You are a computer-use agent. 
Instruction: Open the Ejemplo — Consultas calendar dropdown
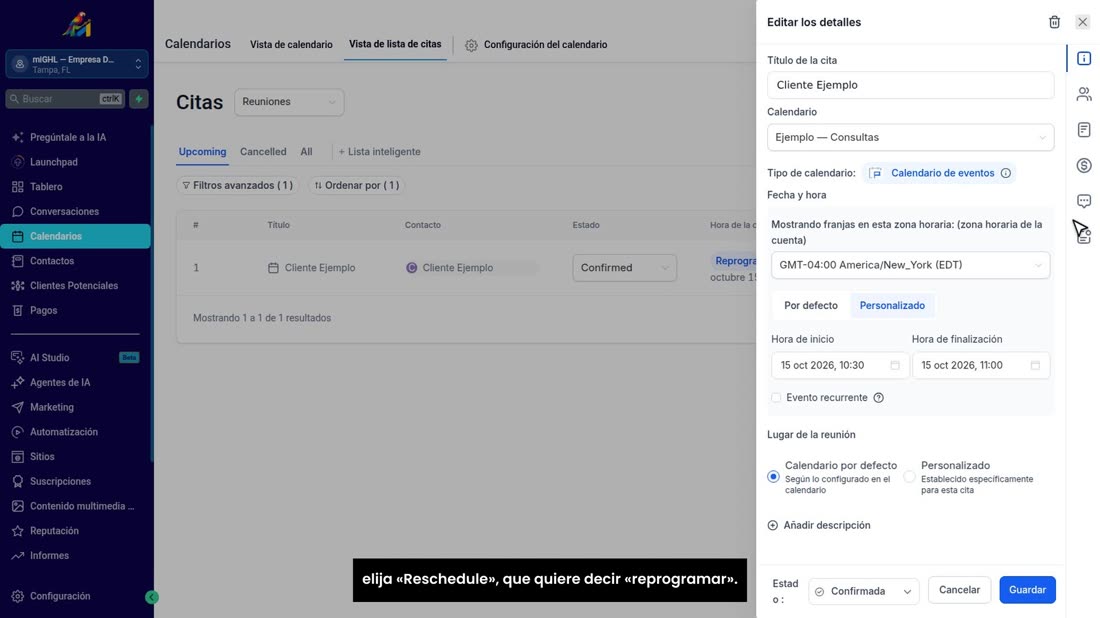pos(910,137)
